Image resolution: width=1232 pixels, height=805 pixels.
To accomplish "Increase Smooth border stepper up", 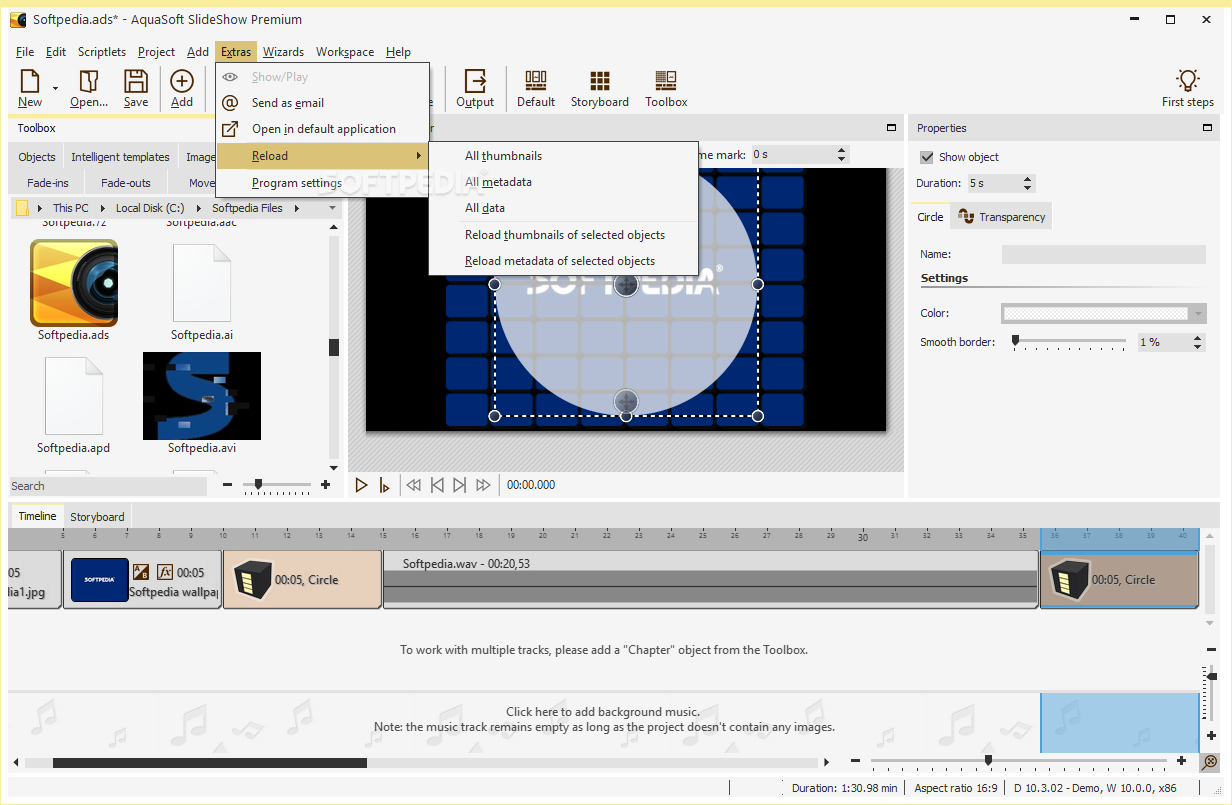I will [x=1198, y=338].
